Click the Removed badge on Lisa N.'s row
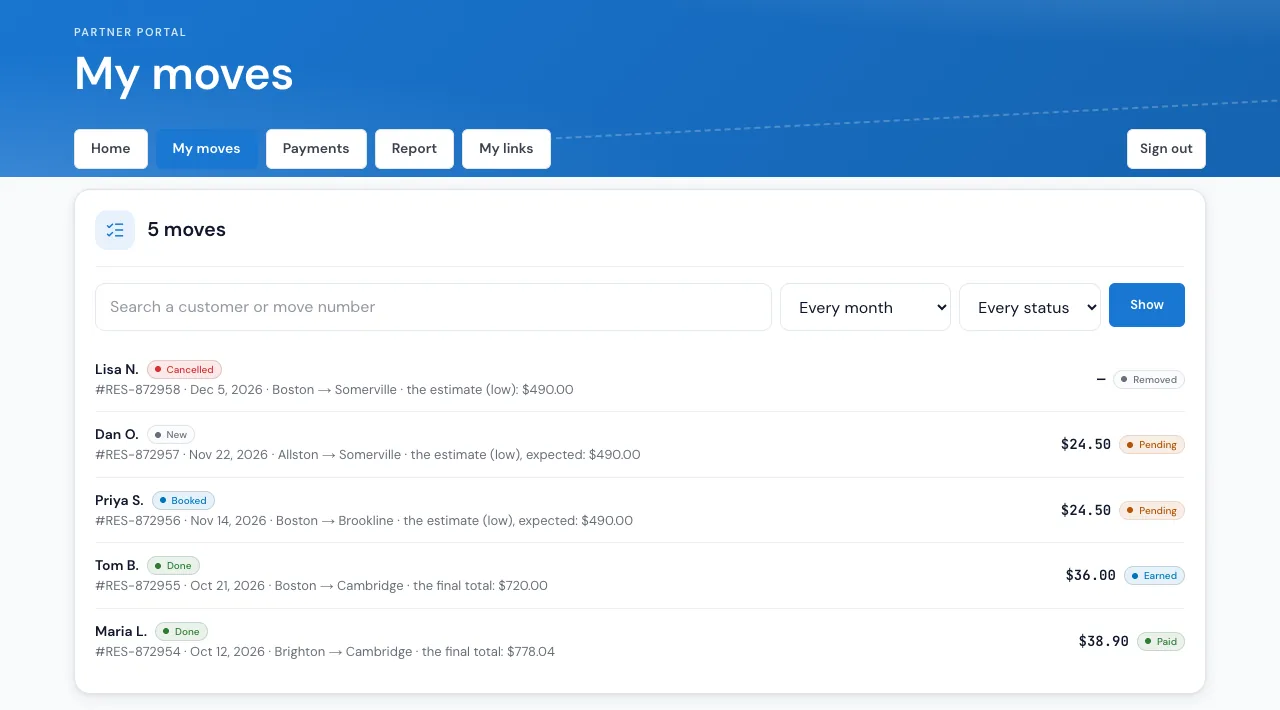This screenshot has height=710, width=1280. tap(1149, 379)
